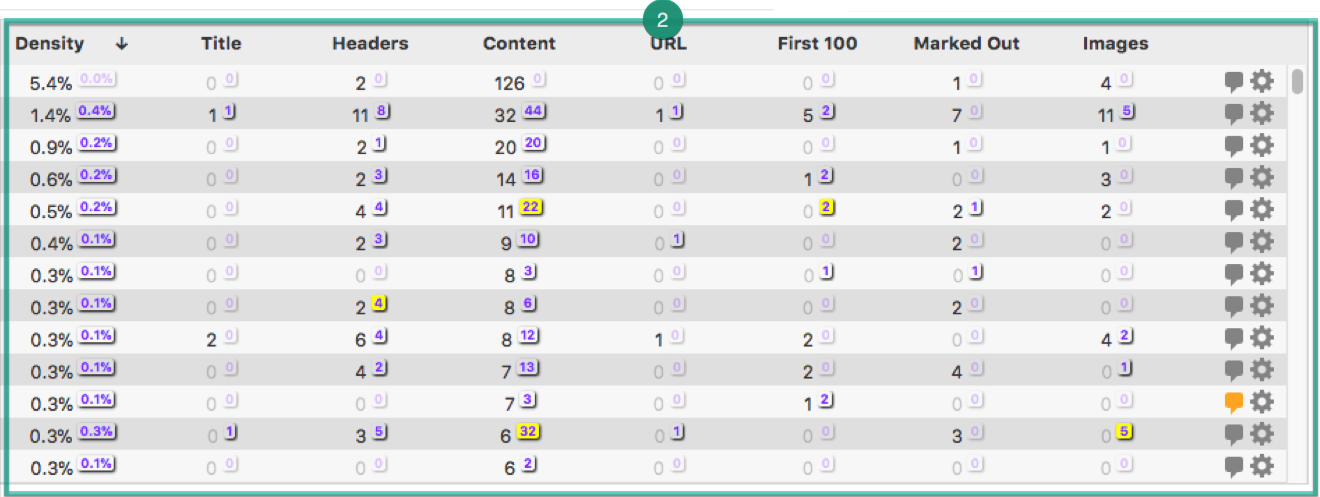Sort by the Marked Out column

point(966,44)
